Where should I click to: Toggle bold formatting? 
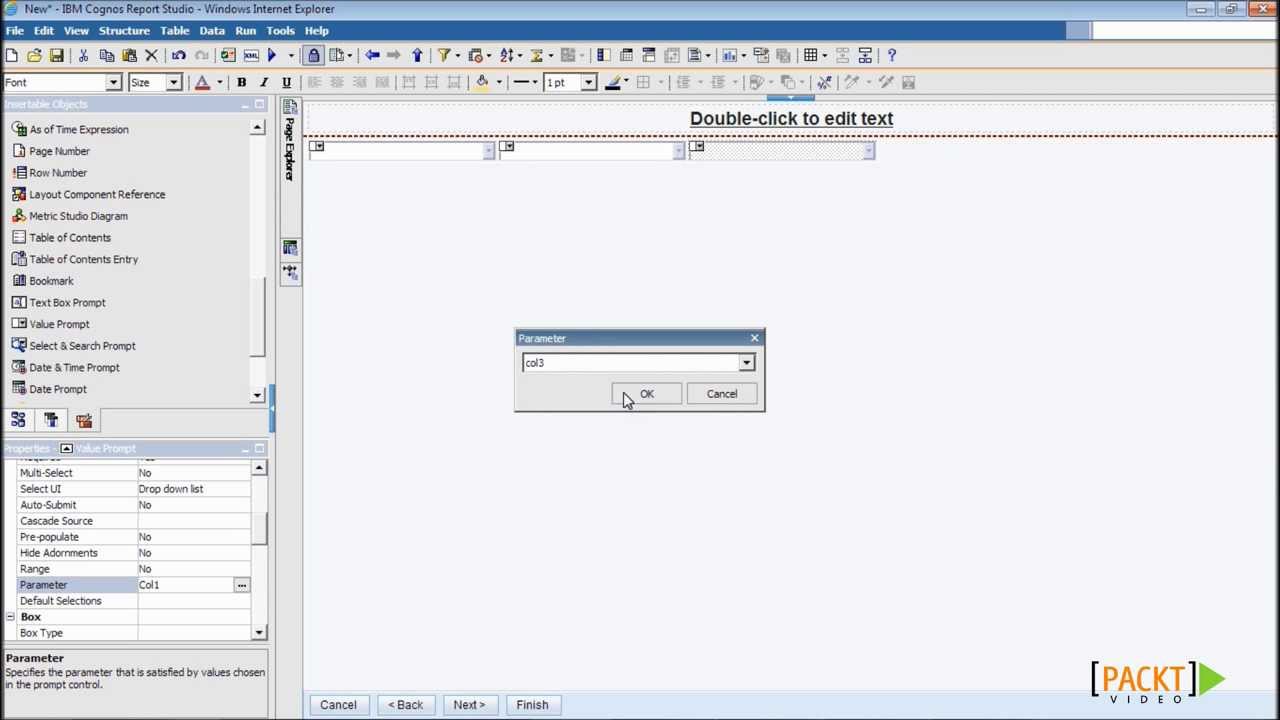241,83
